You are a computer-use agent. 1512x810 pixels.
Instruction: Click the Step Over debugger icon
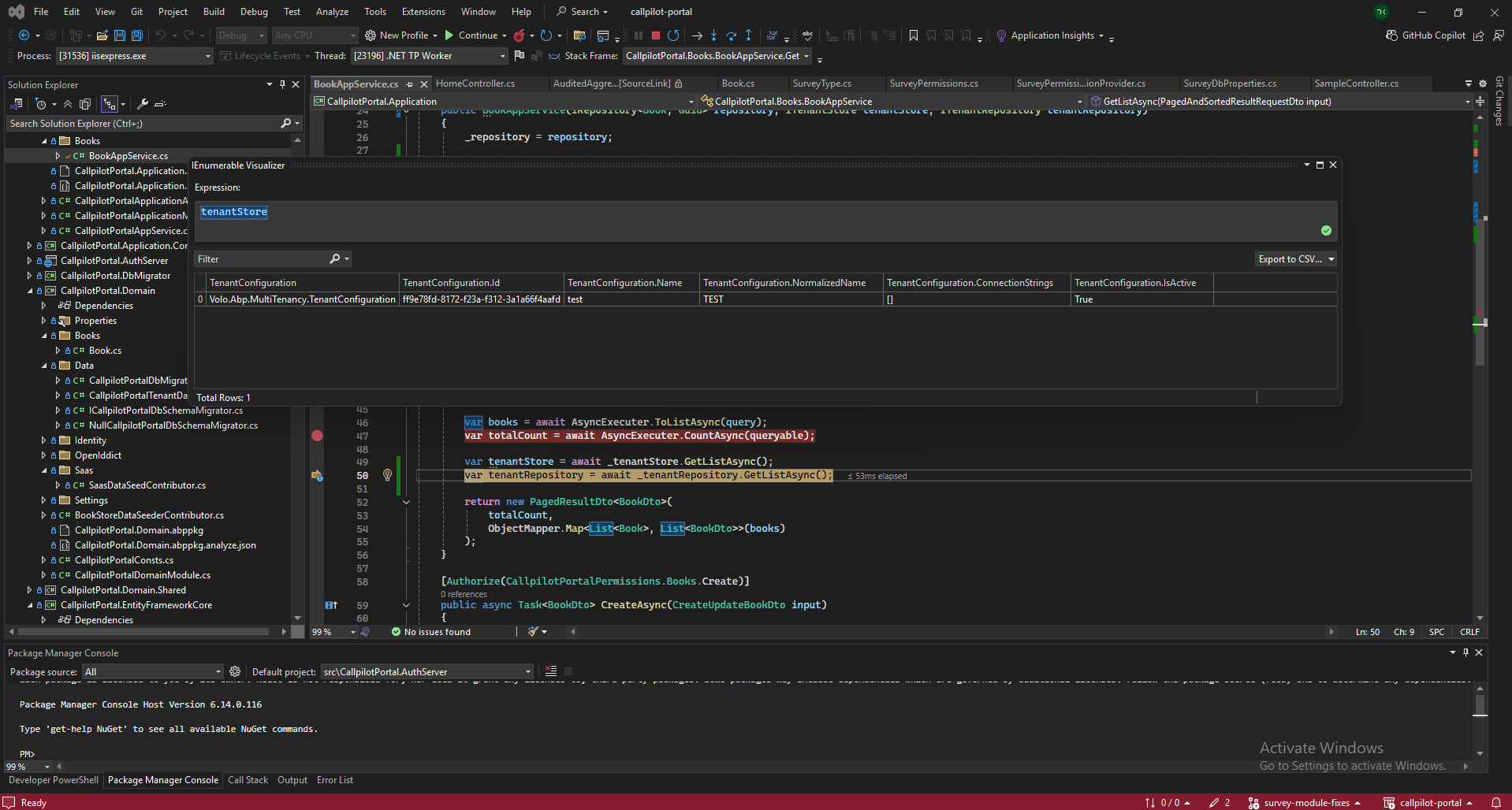pyautogui.click(x=731, y=35)
